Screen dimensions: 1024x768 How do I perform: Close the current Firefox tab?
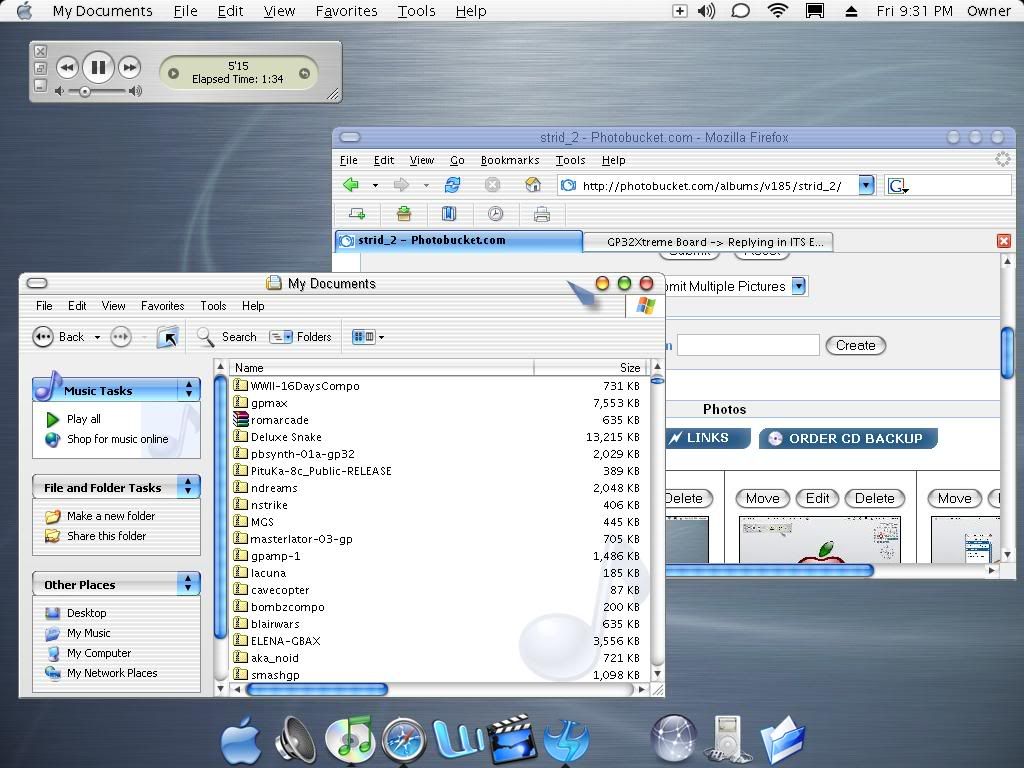tap(1004, 241)
